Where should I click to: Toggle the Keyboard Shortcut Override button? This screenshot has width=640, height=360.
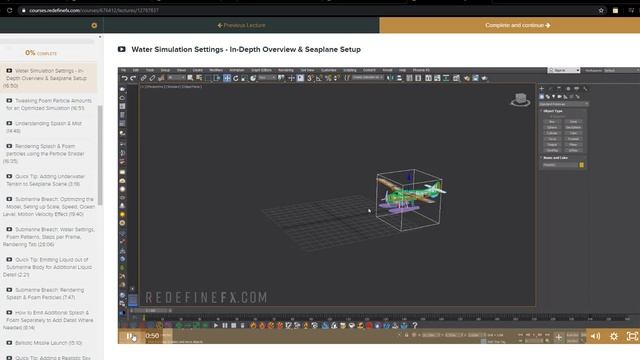(300, 78)
